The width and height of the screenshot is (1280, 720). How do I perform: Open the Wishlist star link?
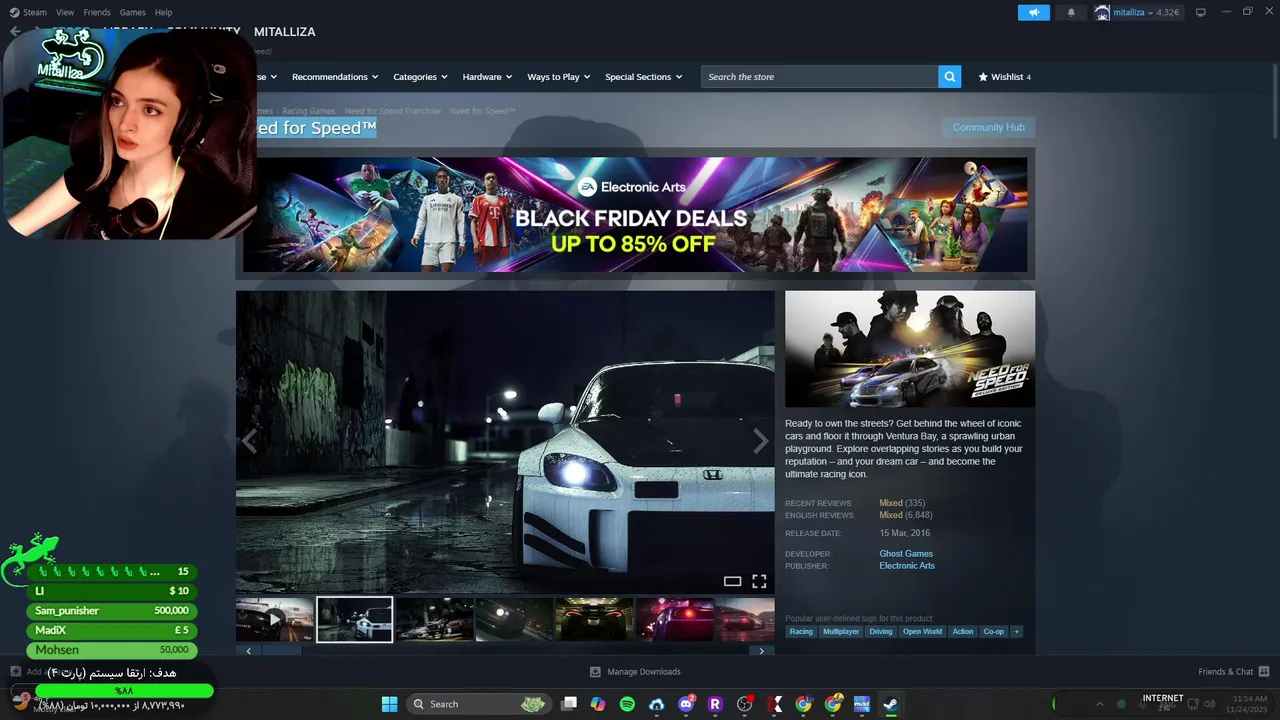point(1004,77)
